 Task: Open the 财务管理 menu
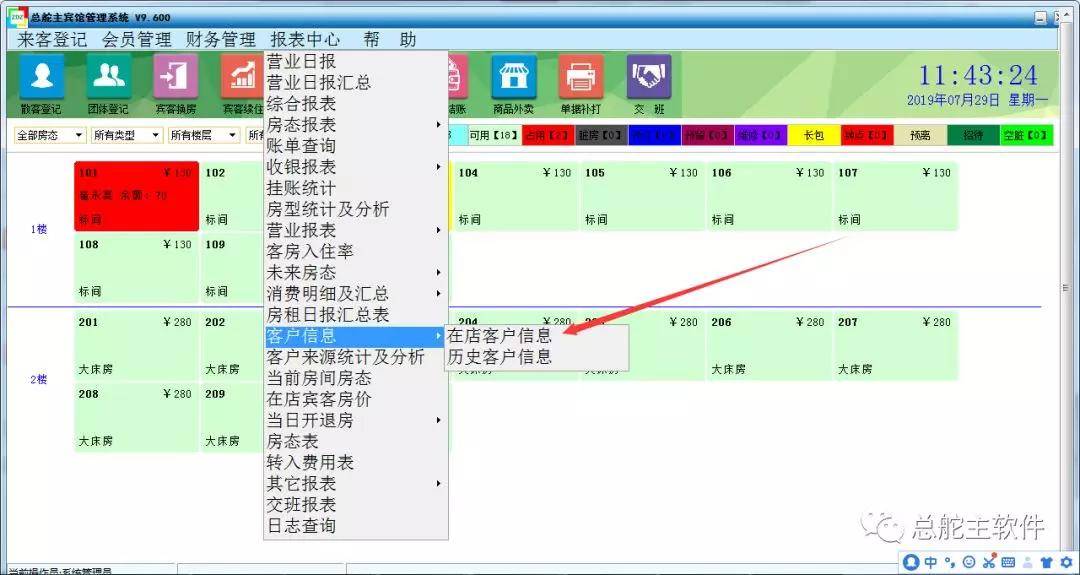pyautogui.click(x=220, y=40)
